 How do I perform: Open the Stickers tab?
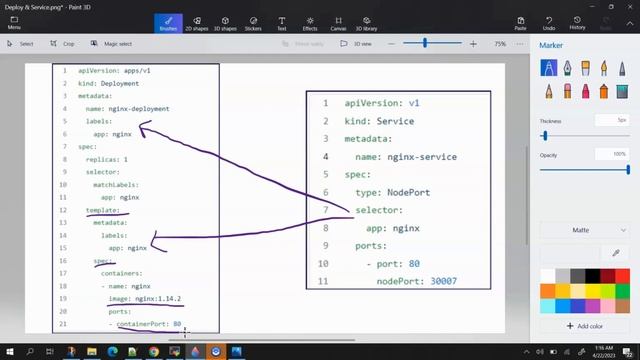pos(253,23)
